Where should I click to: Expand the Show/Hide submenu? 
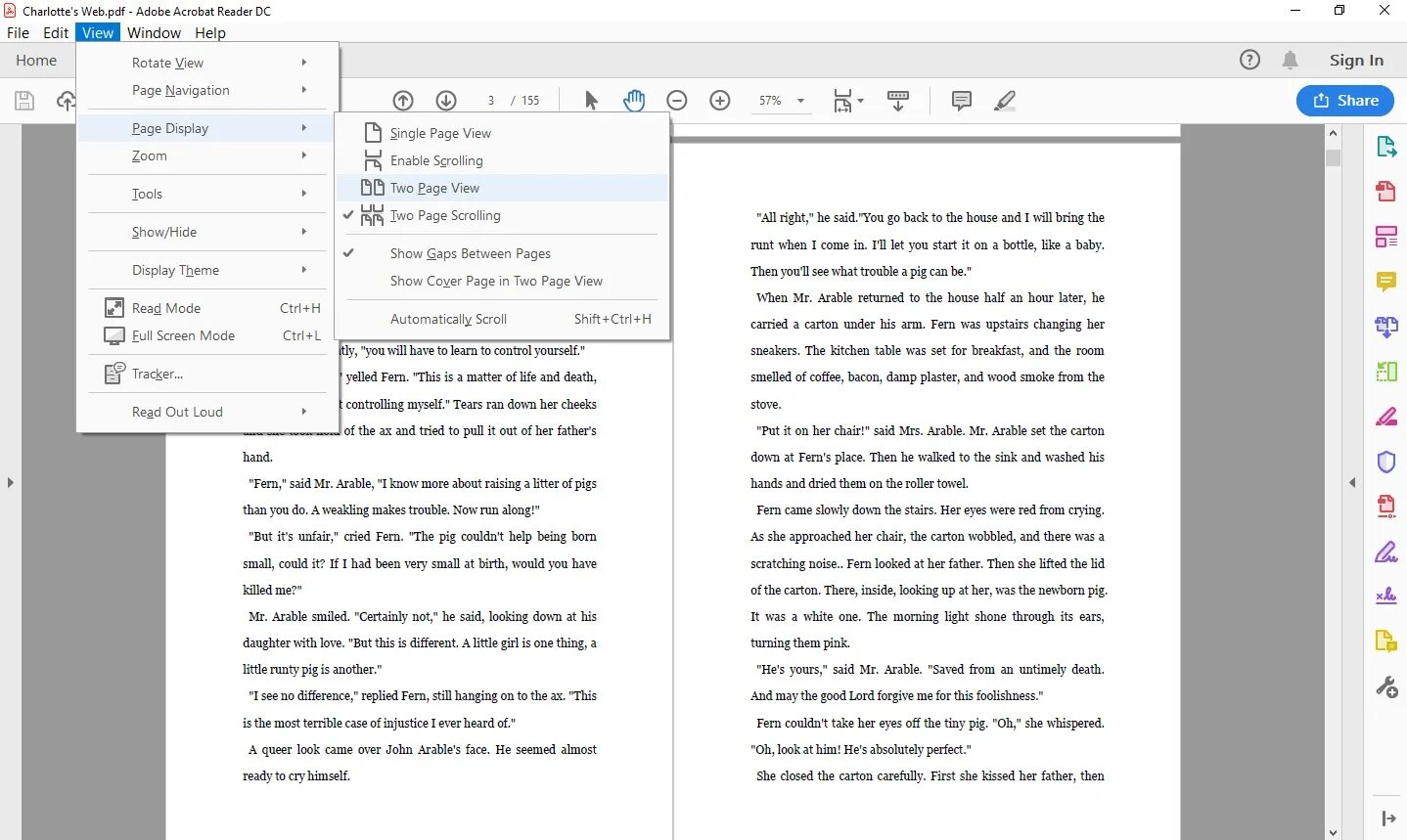pos(207,232)
